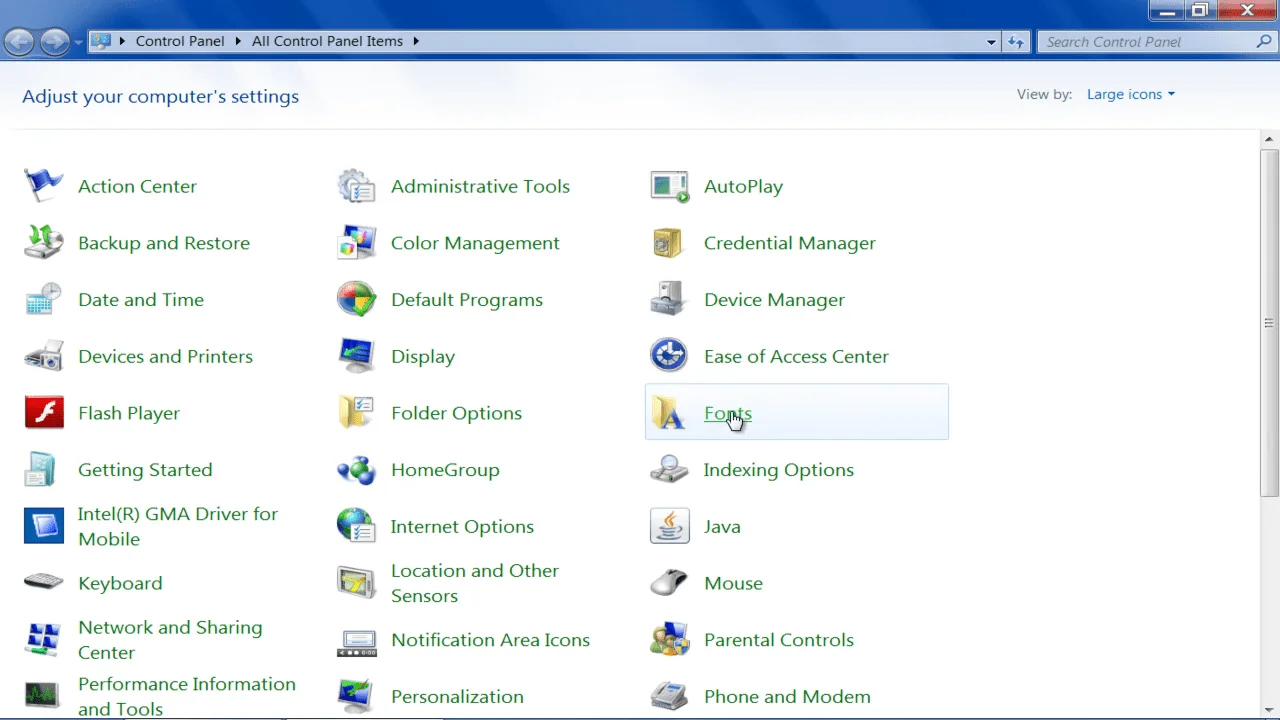
Task: Click the vertical scrollbar thumb
Action: click(1269, 323)
